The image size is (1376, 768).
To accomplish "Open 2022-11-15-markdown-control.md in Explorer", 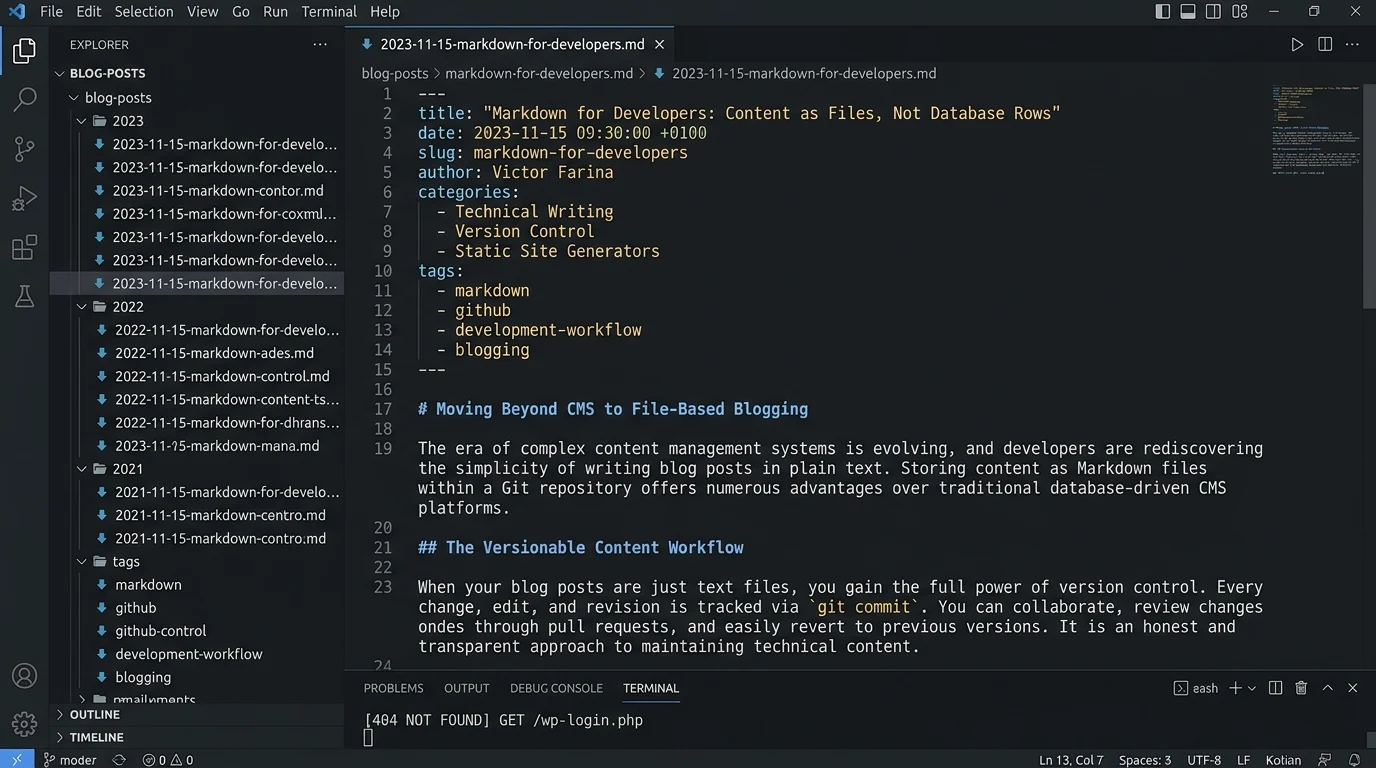I will coord(222,376).
